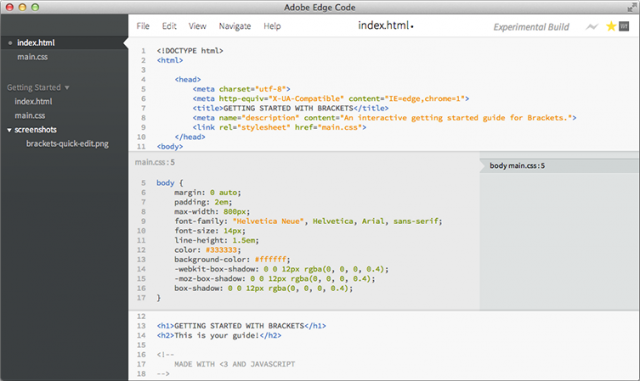Open the File menu
This screenshot has width=640, height=381.
tap(143, 26)
